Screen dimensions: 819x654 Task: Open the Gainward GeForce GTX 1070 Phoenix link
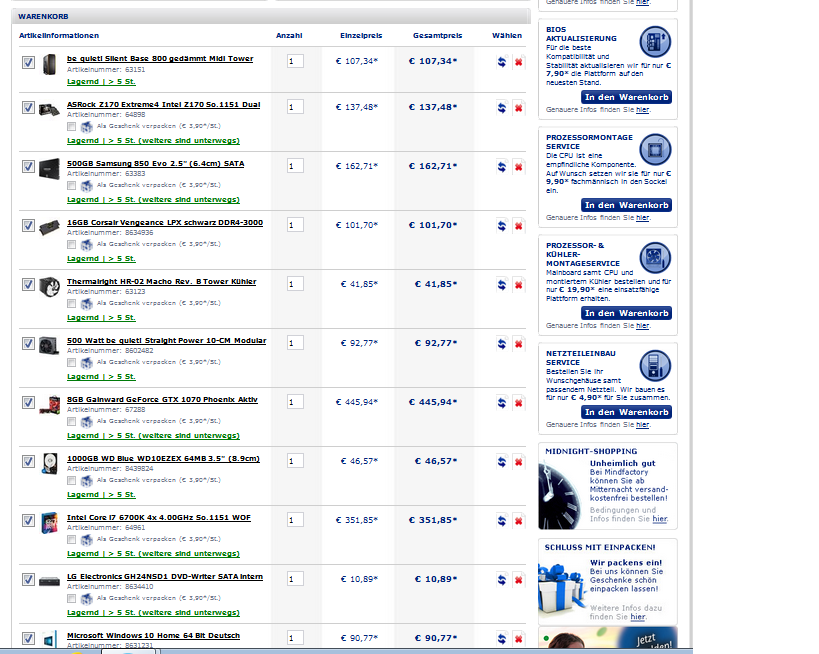pyautogui.click(x=162, y=400)
